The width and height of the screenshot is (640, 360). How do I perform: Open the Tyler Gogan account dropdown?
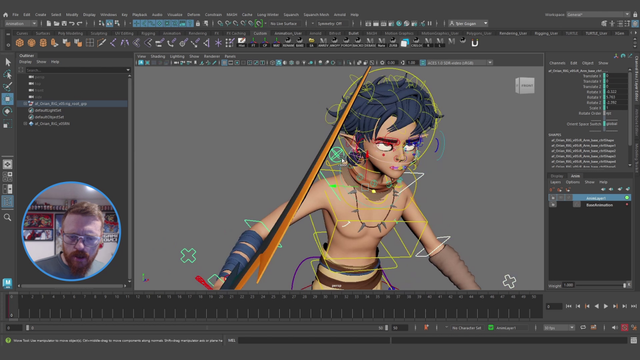point(468,24)
